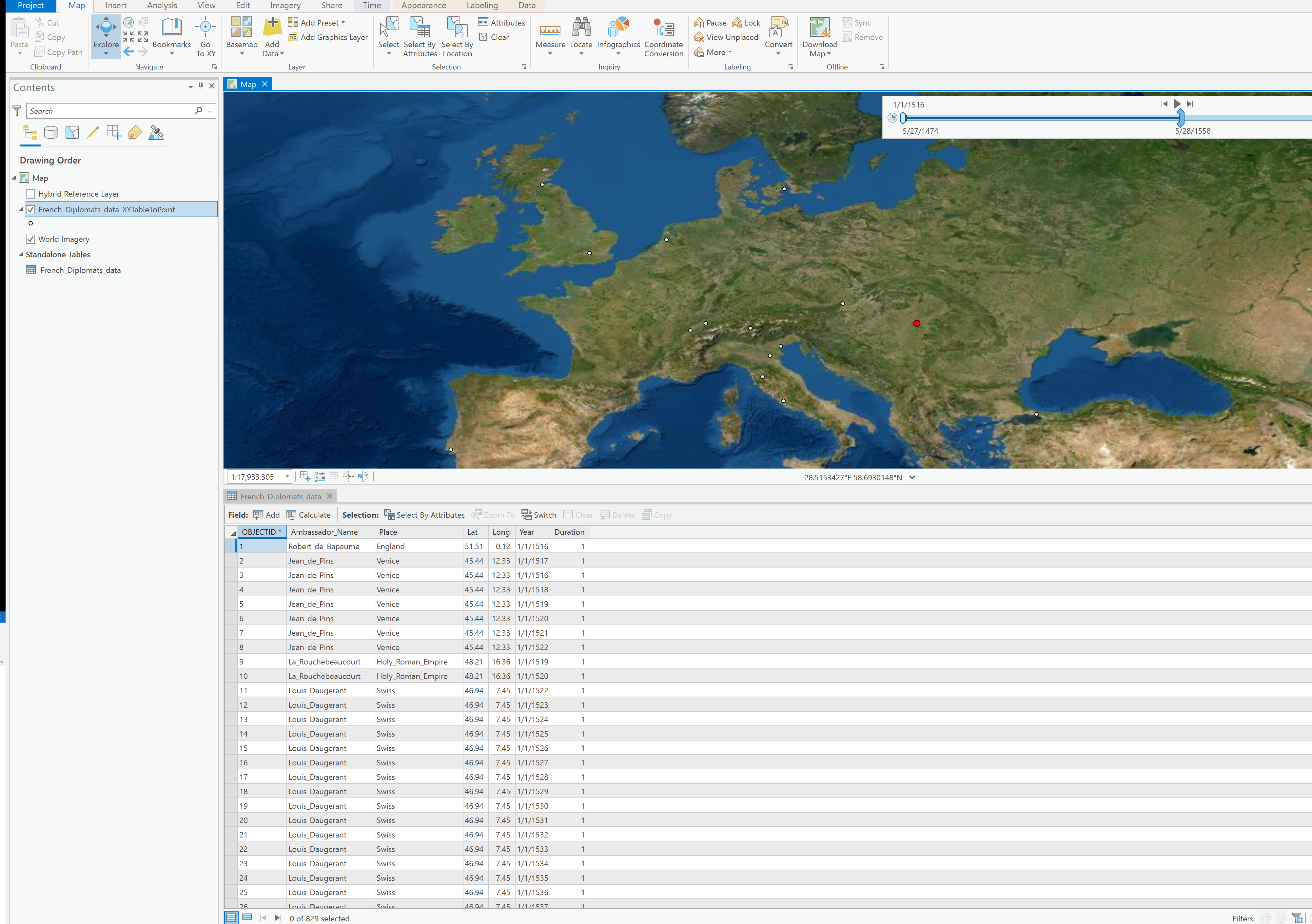Click the Contents filter funnel icon
1312x924 pixels.
[x=17, y=111]
